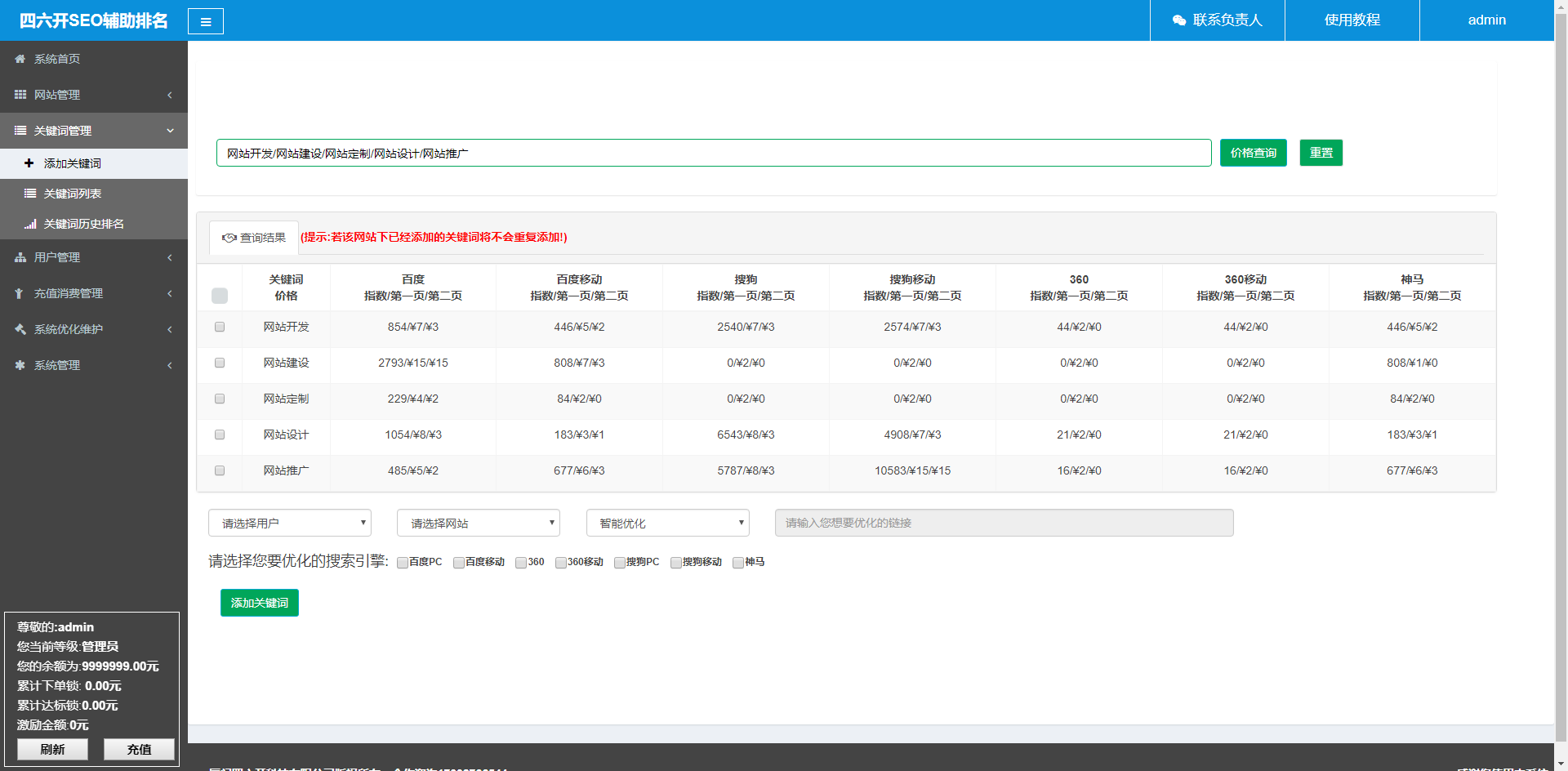Enable the 360移动 search engine checkbox

pyautogui.click(x=561, y=563)
